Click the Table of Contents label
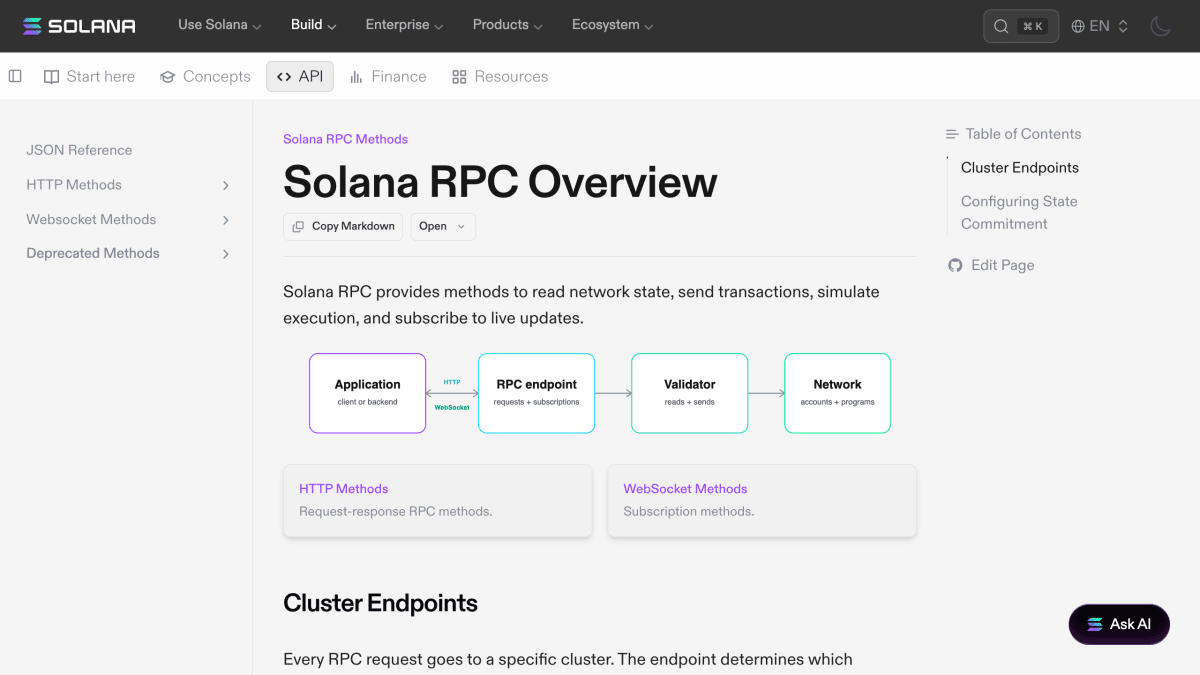 pyautogui.click(x=1014, y=134)
